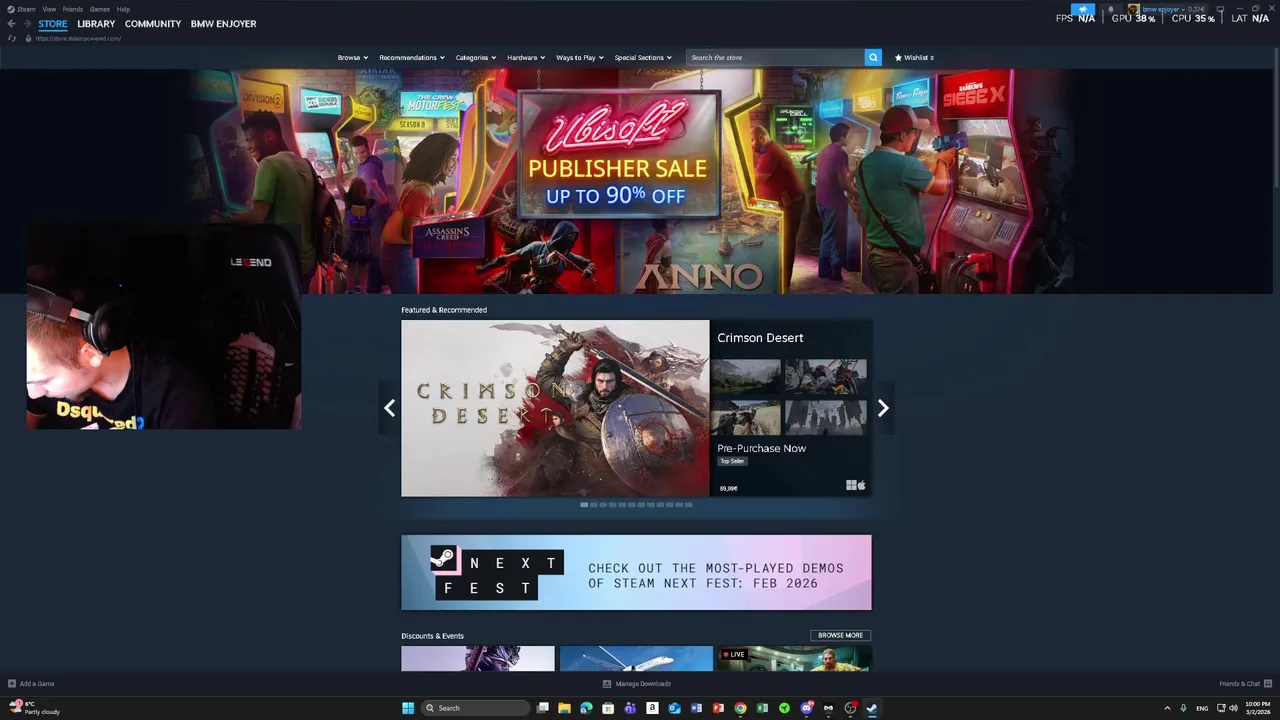Open Microsoft Teams from the taskbar

click(x=630, y=708)
